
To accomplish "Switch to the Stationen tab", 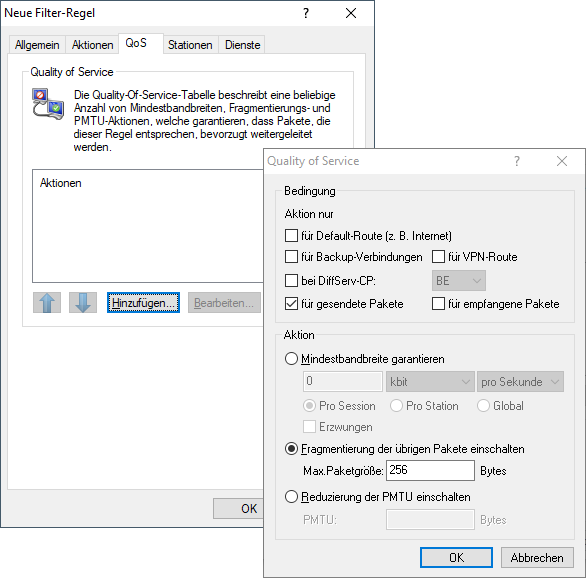I will 190,45.
